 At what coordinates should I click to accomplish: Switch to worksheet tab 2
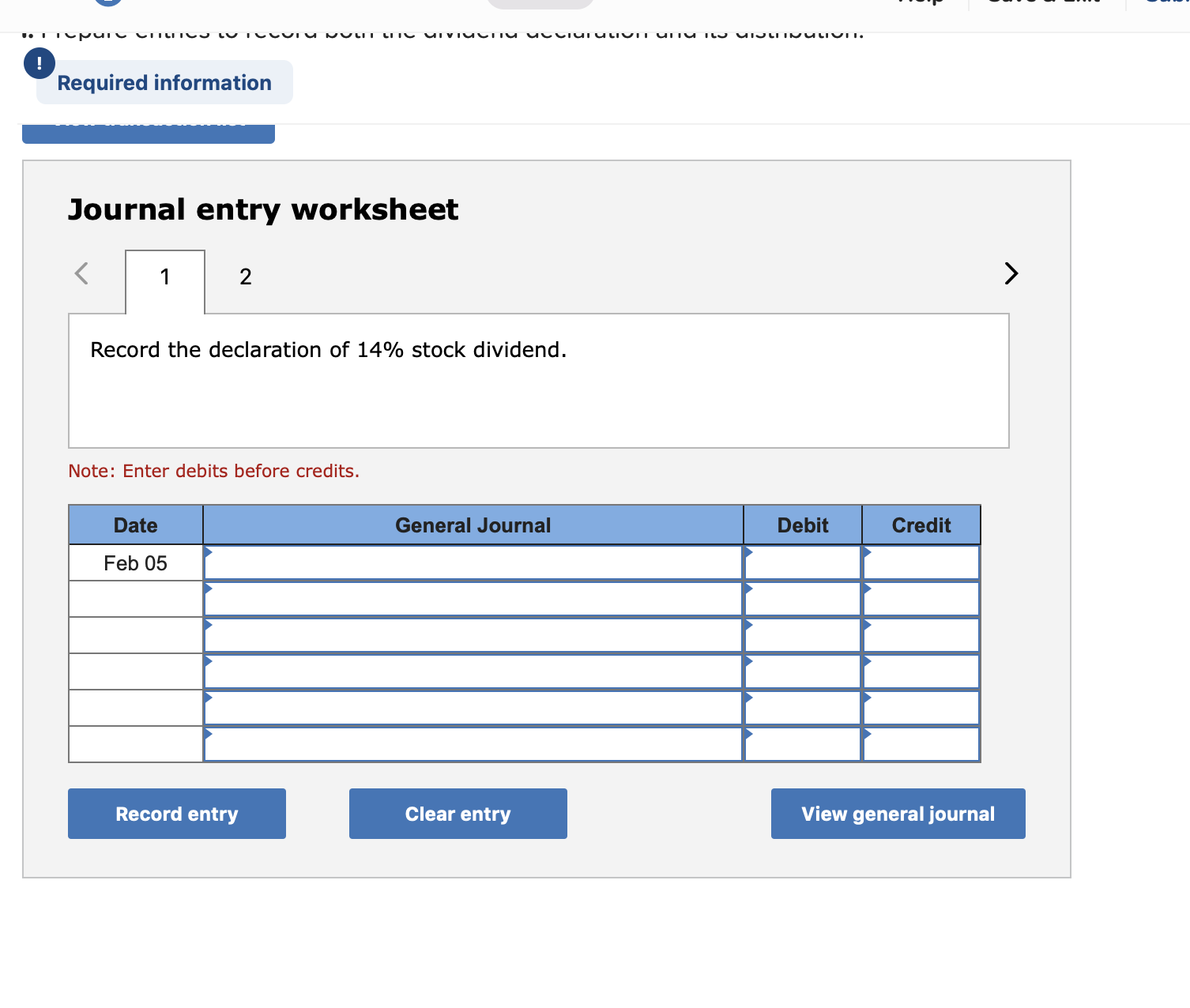(x=246, y=277)
